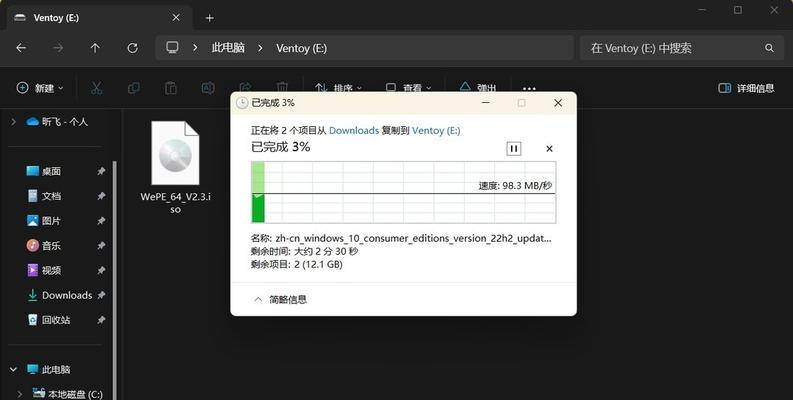Expand the 昕飞 - 个人 OneDrive node
Image resolution: width=793 pixels, height=400 pixels.
pyautogui.click(x=14, y=122)
